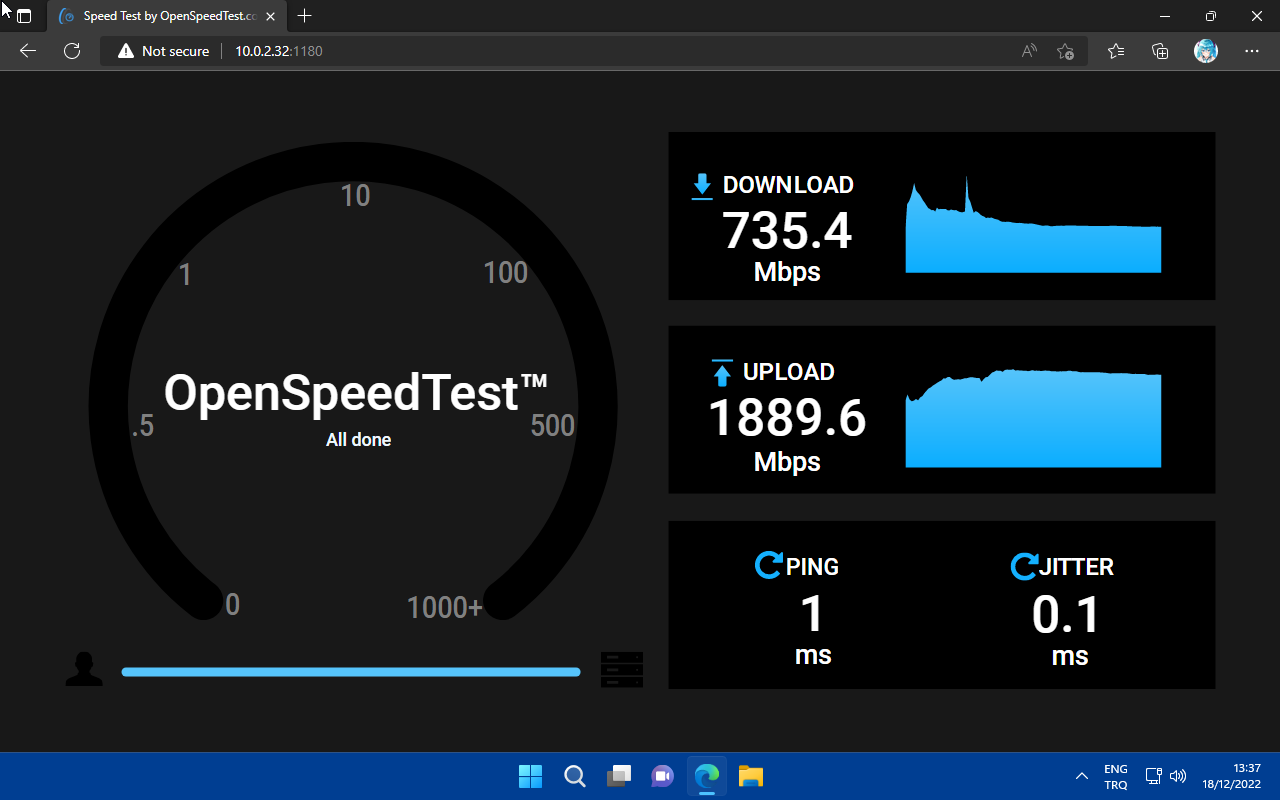Open taskbar Search
This screenshot has height=800, width=1280.
(574, 776)
